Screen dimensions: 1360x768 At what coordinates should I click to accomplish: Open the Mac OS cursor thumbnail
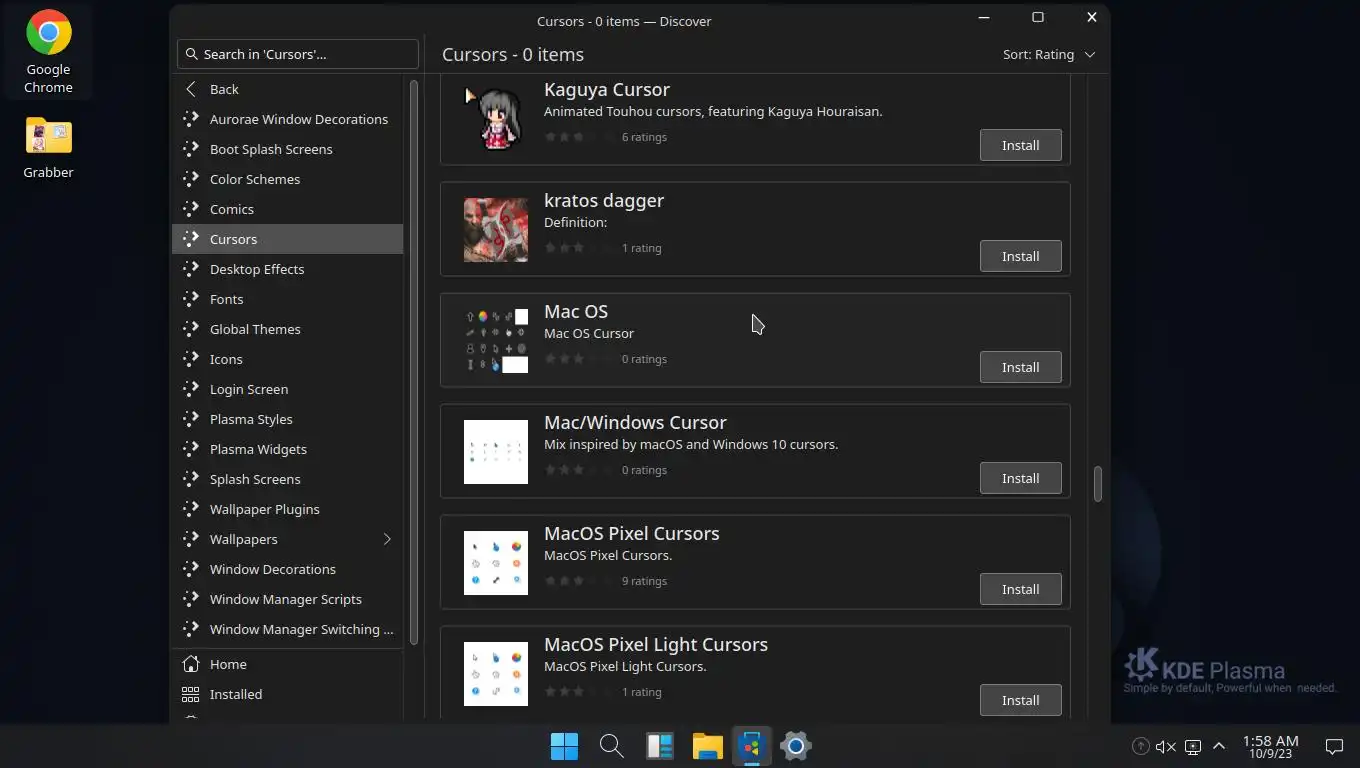click(x=496, y=341)
